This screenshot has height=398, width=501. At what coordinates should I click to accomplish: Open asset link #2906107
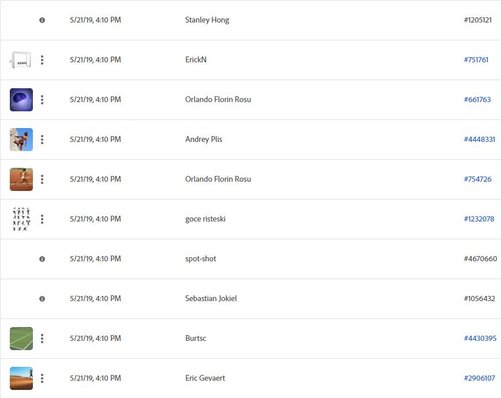click(x=479, y=378)
